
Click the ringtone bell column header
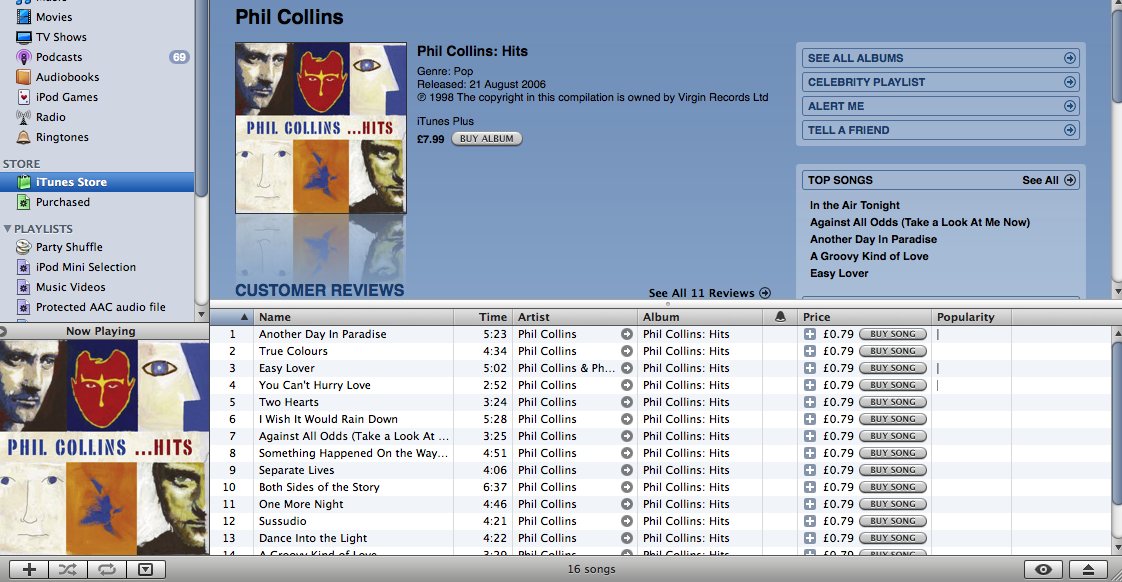tap(780, 317)
